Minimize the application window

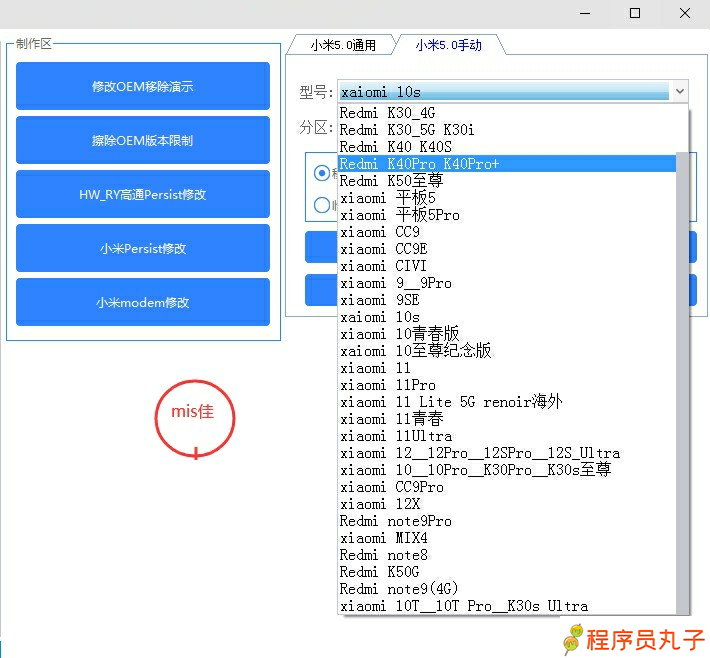585,13
